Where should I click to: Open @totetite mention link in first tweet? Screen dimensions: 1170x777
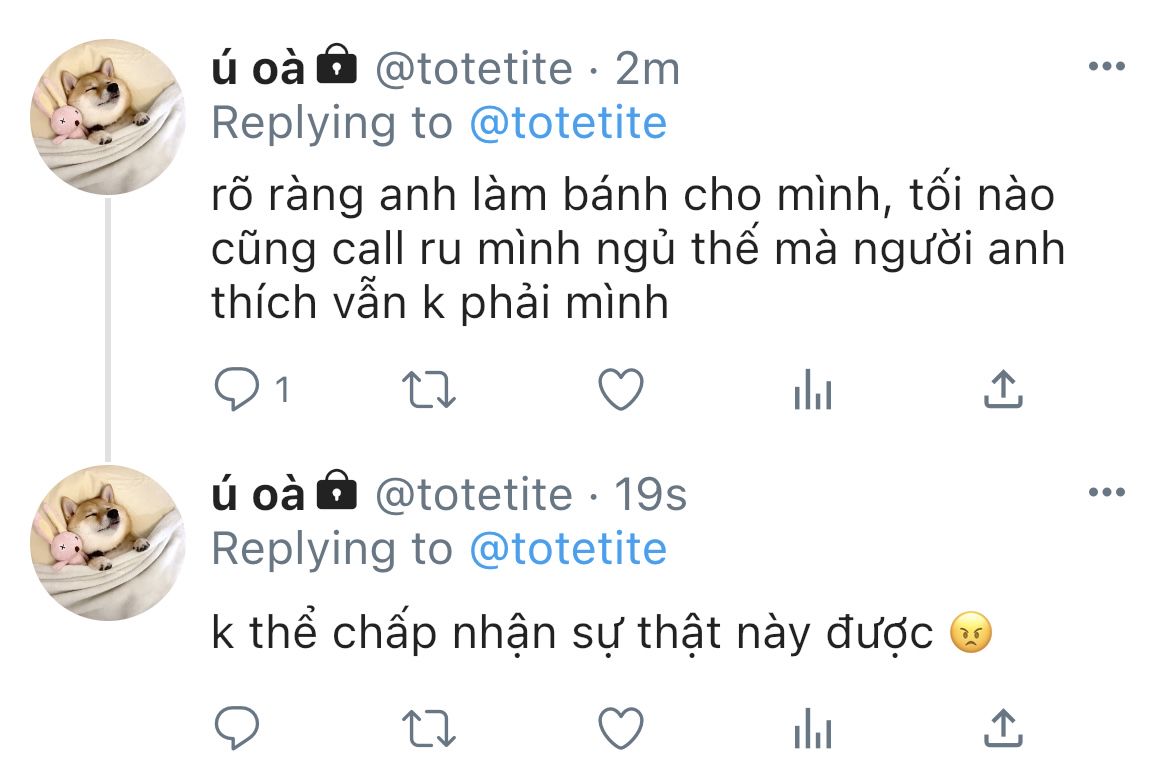(x=568, y=123)
